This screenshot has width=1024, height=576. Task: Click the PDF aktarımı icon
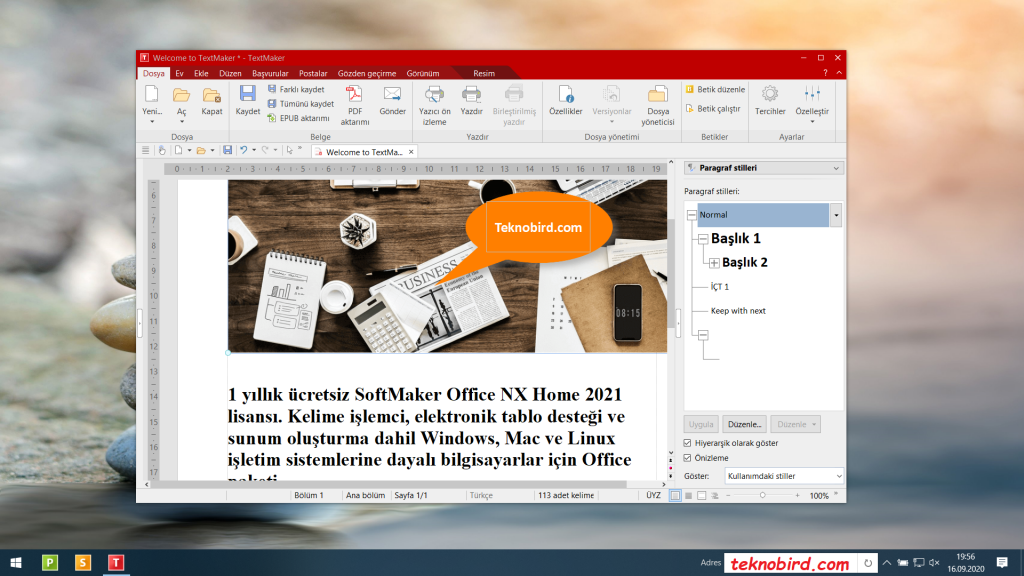click(355, 95)
